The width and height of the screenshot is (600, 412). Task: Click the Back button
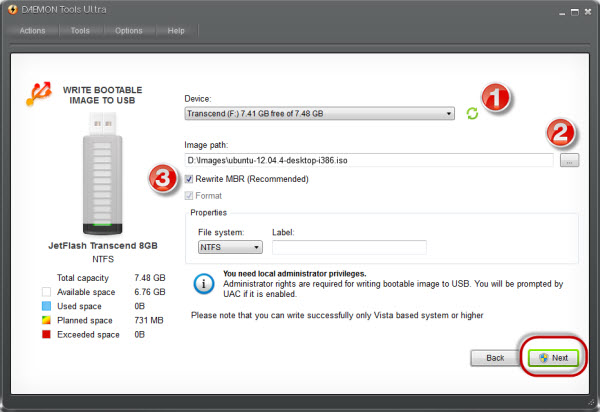coord(495,358)
